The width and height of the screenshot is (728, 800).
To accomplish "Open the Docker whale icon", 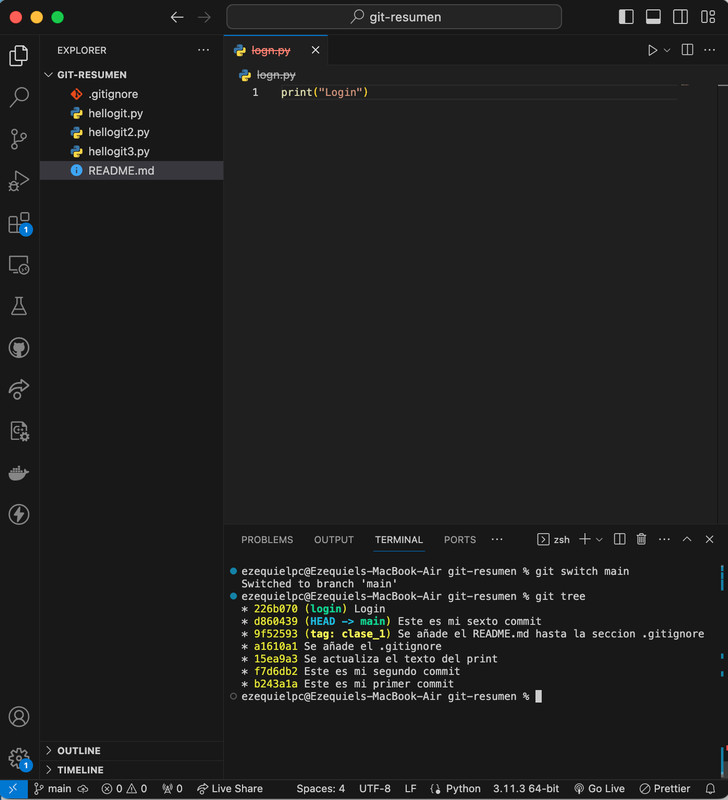I will 19,473.
